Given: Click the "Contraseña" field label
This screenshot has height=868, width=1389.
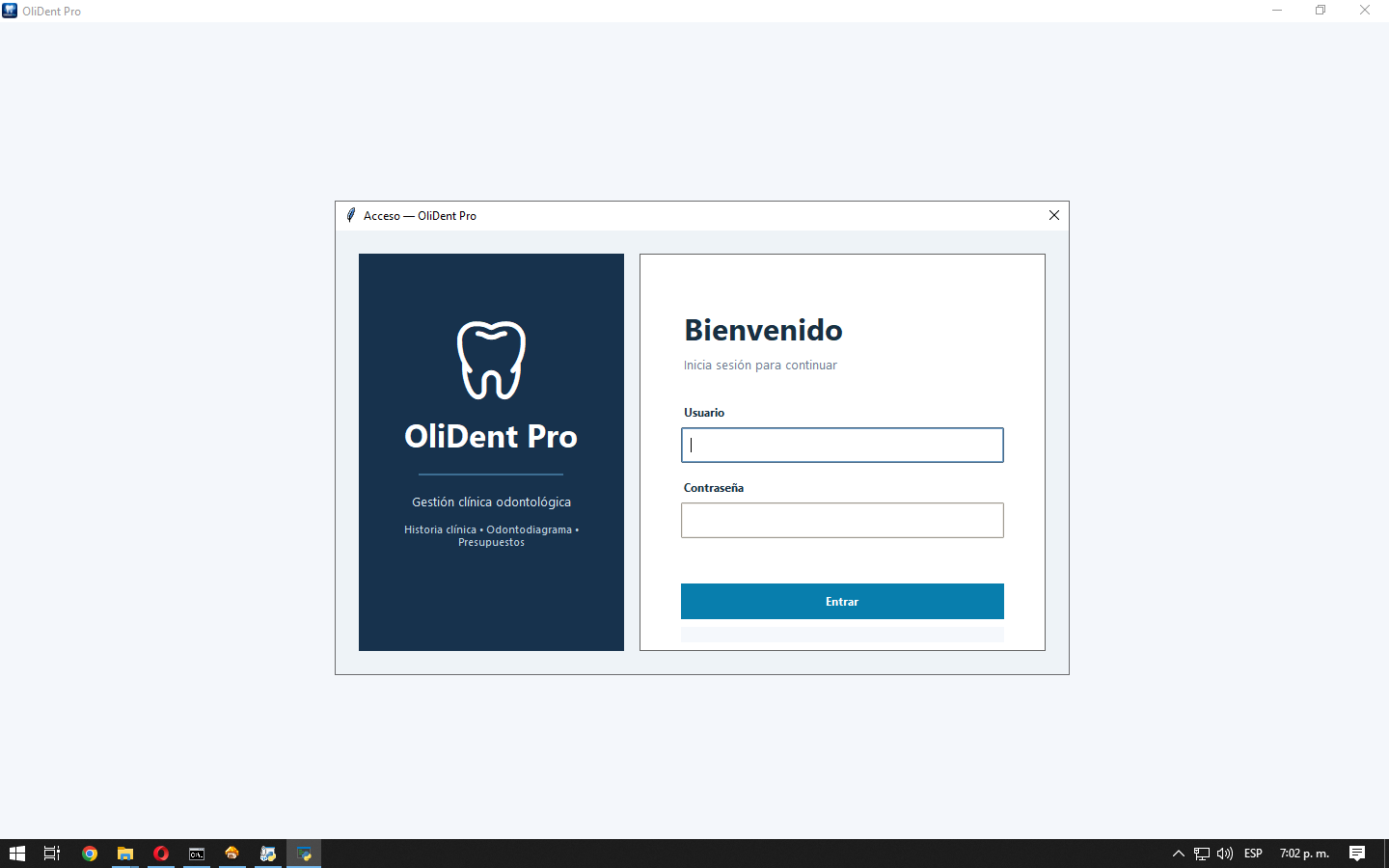Looking at the screenshot, I should click(714, 488).
